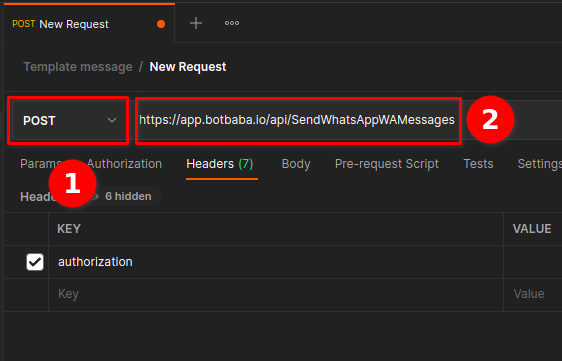Click the authorization key cell
Screen dimensions: 562x361
point(276,262)
